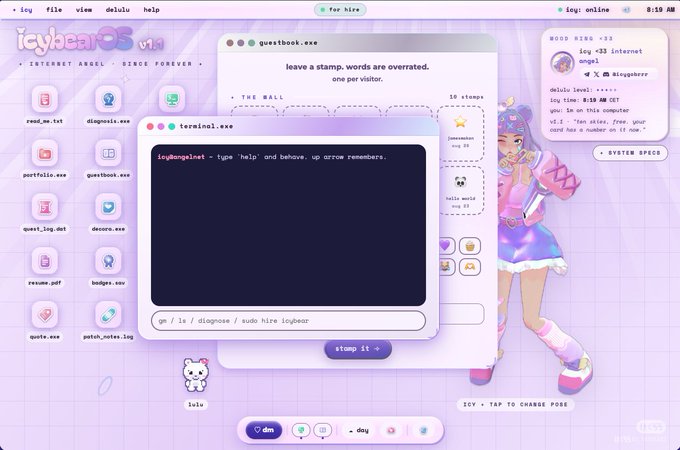The image size is (680, 450).
Task: Launch diagnosis.exe from the desktop
Action: pyautogui.click(x=108, y=100)
